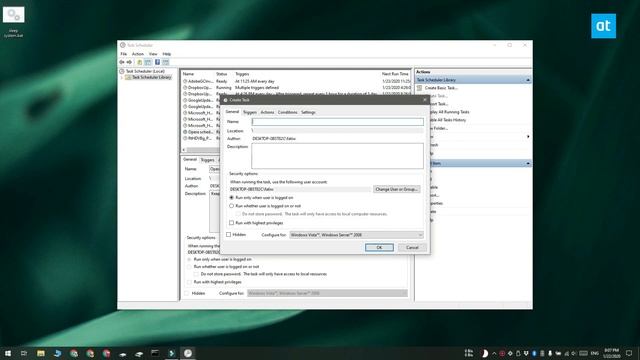
Task: Click the Task Scheduler Library folder icon
Action: coord(128,77)
